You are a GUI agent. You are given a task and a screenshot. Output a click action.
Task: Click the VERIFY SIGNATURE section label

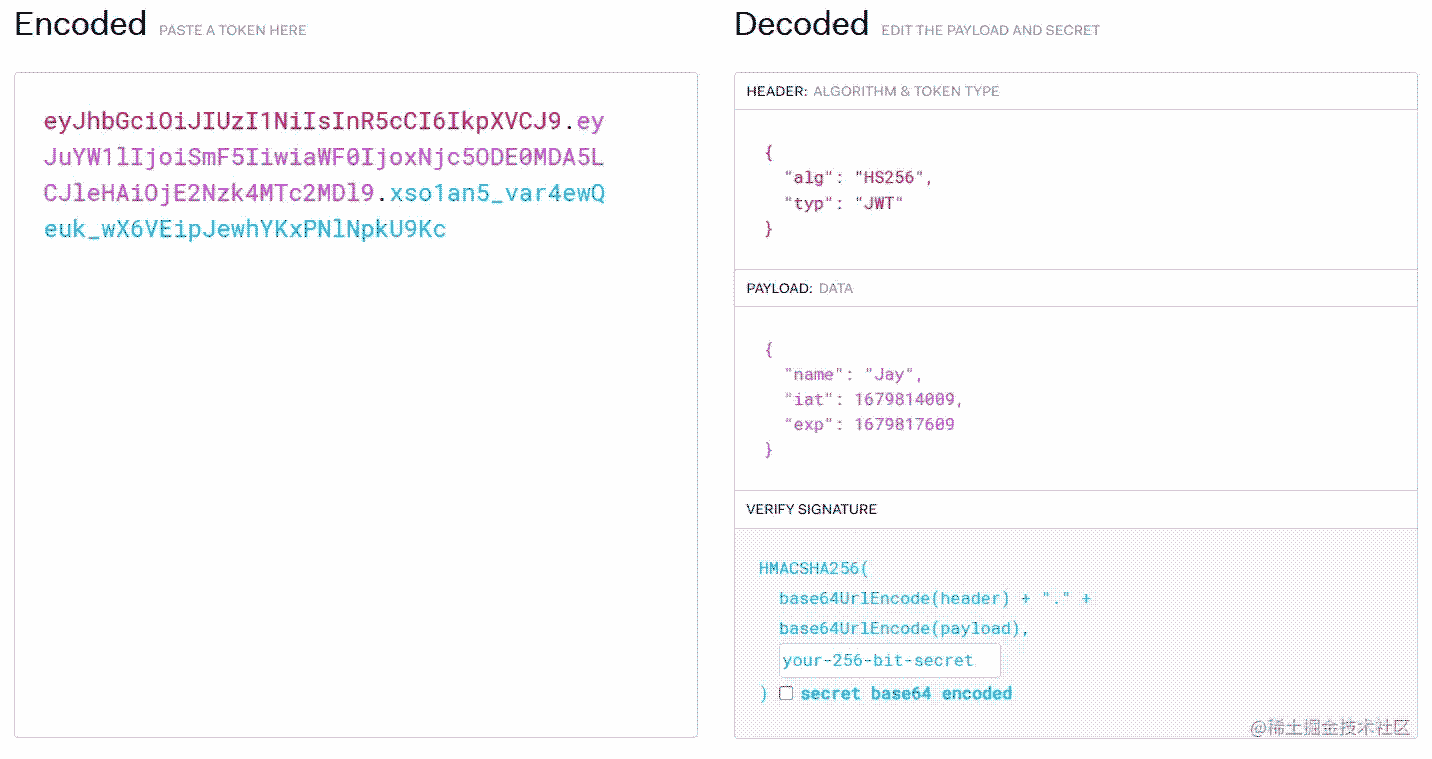click(811, 509)
